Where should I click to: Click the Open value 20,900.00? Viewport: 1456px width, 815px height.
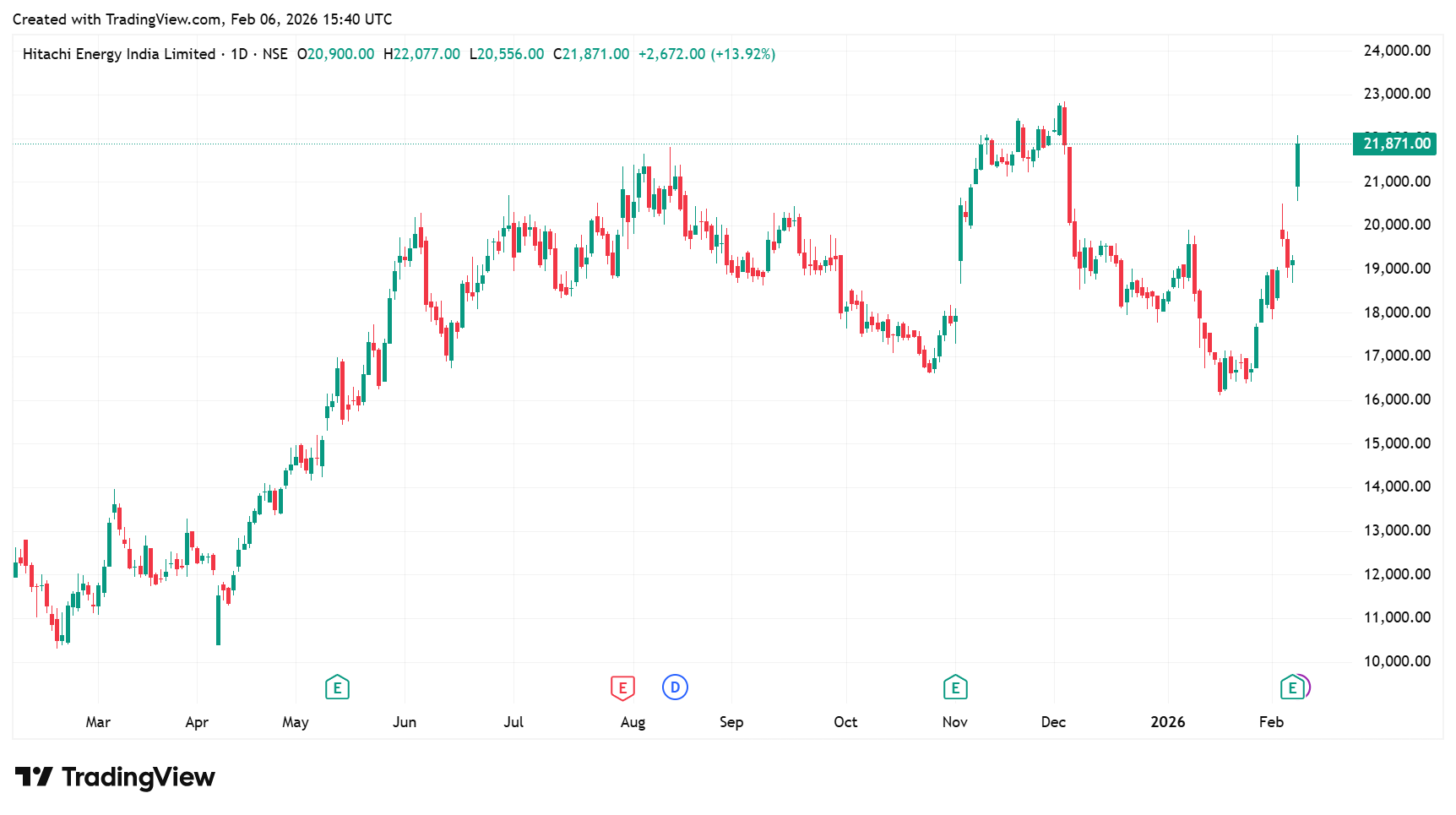click(340, 54)
